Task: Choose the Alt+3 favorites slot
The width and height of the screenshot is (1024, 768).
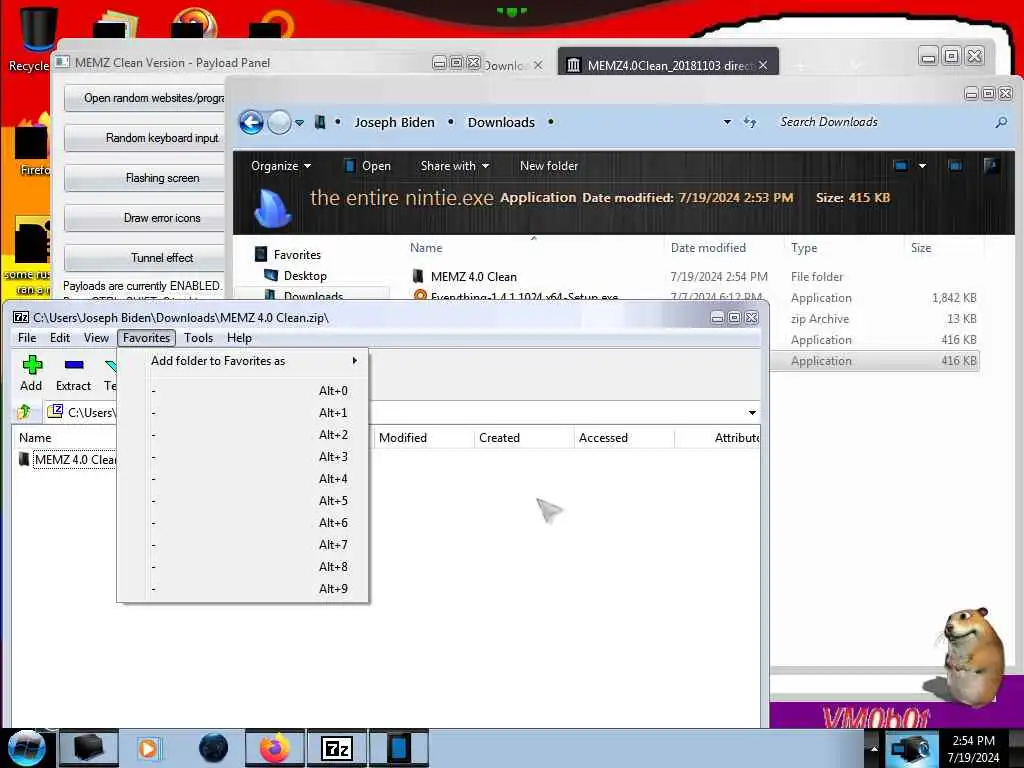Action: [x=243, y=457]
